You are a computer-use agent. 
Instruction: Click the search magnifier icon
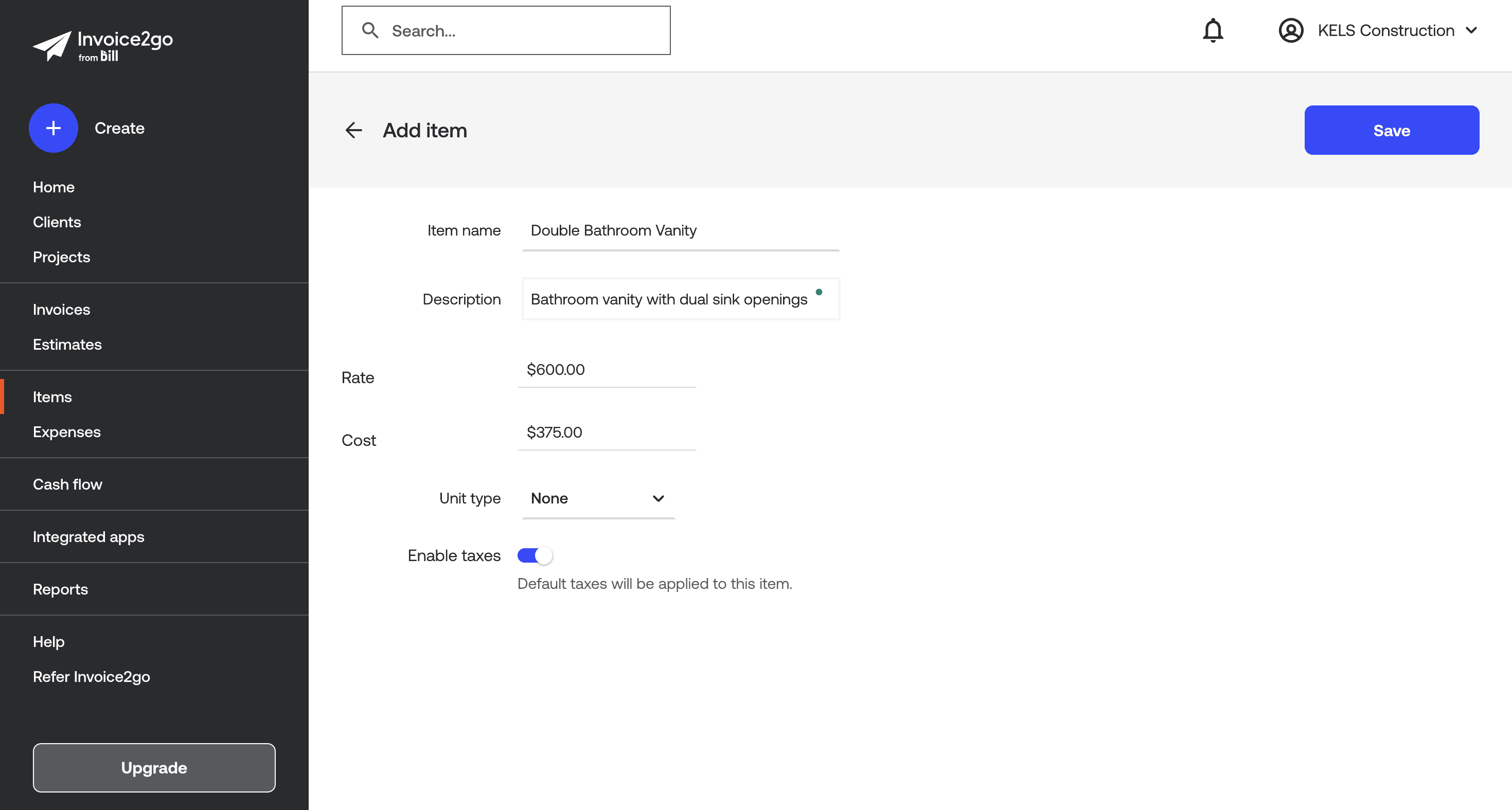(x=370, y=30)
